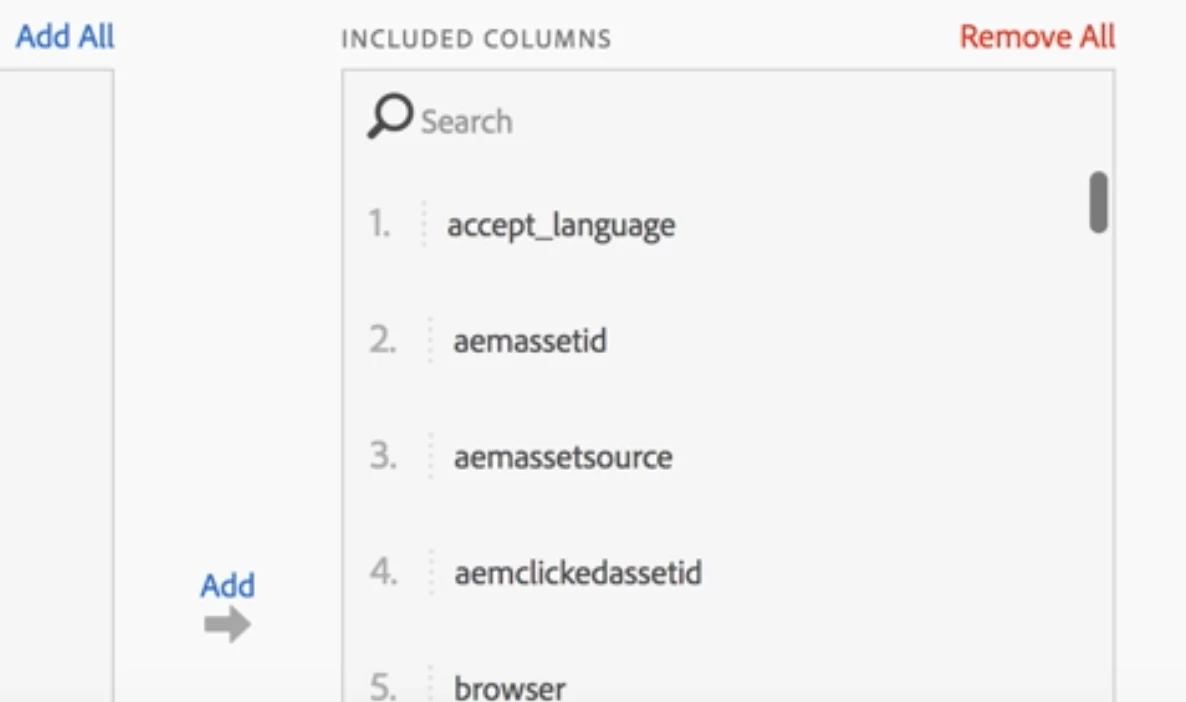Click the blue Add text button
The height and width of the screenshot is (702, 1186).
point(227,586)
